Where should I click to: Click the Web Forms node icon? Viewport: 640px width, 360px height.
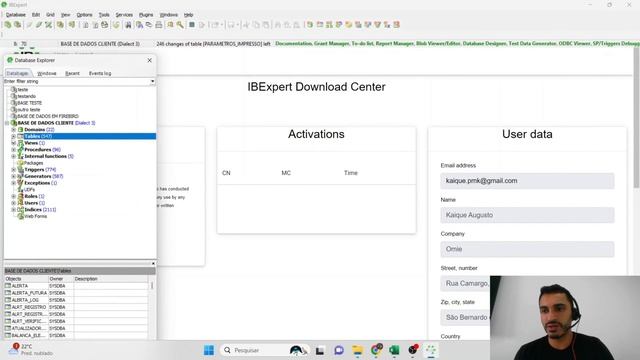(x=20, y=216)
